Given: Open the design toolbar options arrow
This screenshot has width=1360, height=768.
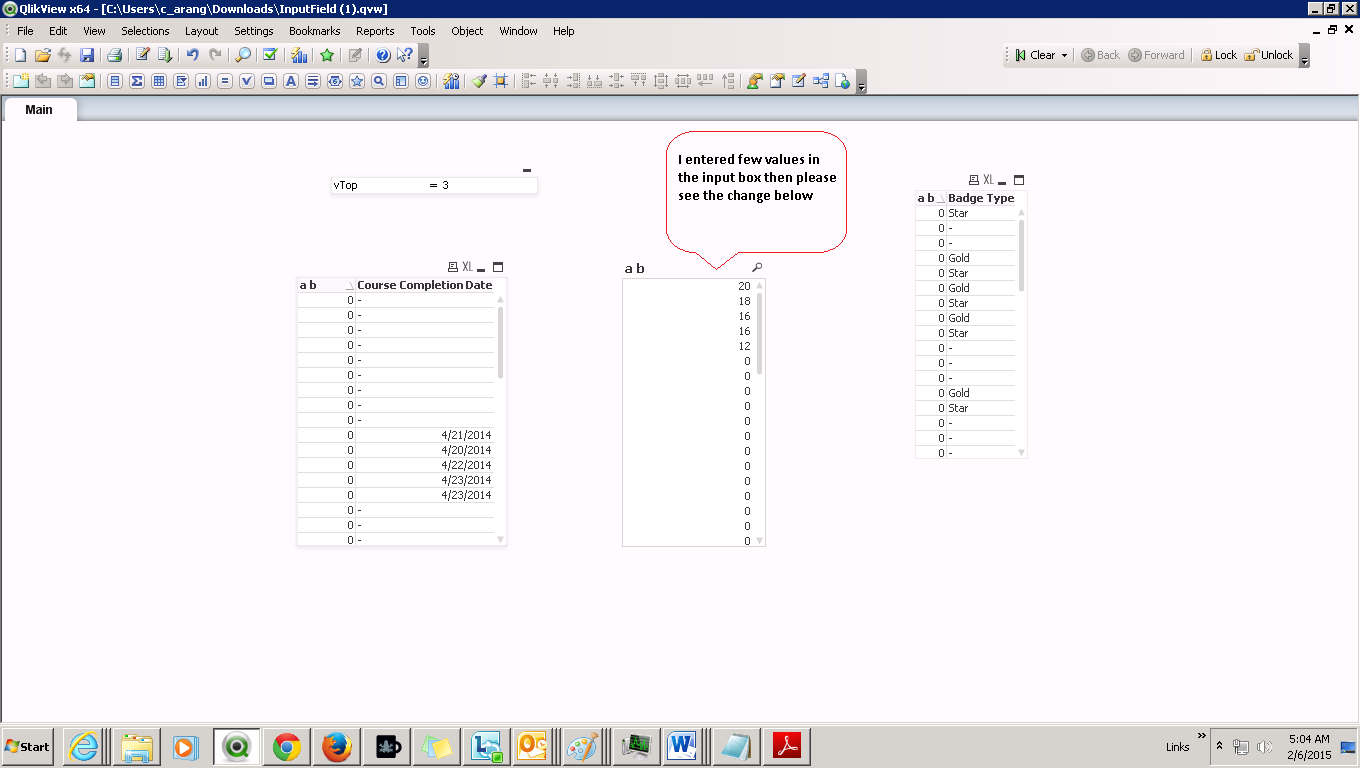Looking at the screenshot, I should point(862,85).
